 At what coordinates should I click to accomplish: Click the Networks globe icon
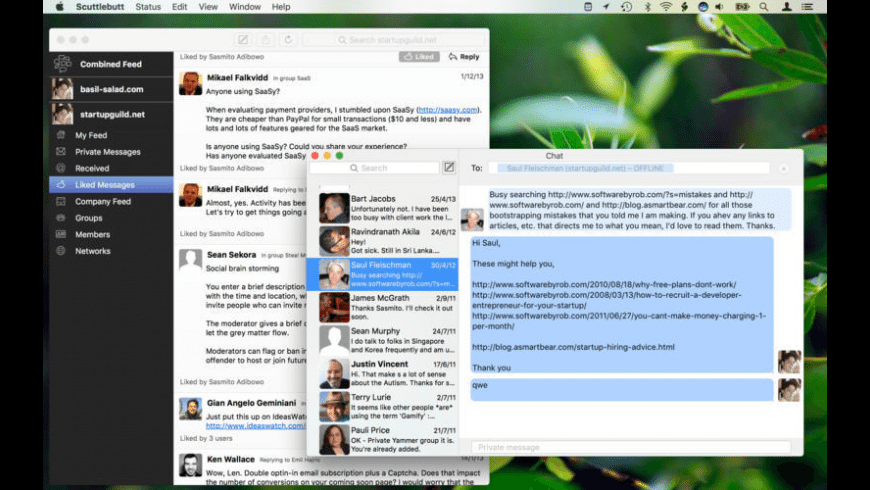[61, 251]
